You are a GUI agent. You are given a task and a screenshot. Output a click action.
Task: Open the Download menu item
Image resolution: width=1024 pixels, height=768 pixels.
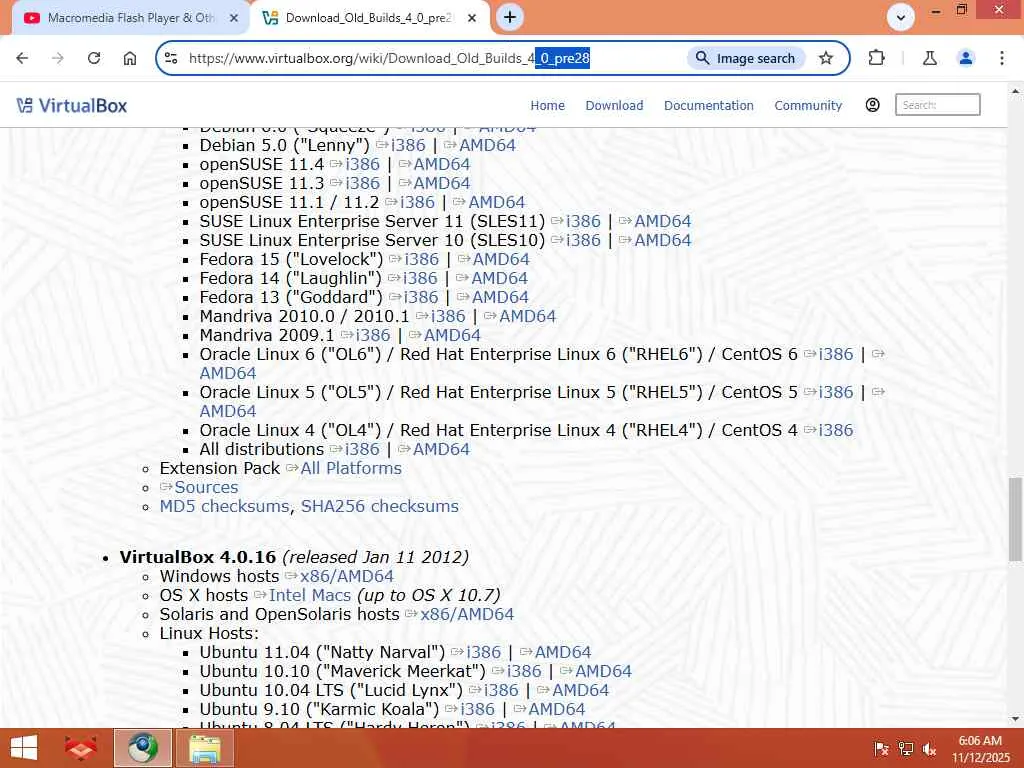coord(614,105)
